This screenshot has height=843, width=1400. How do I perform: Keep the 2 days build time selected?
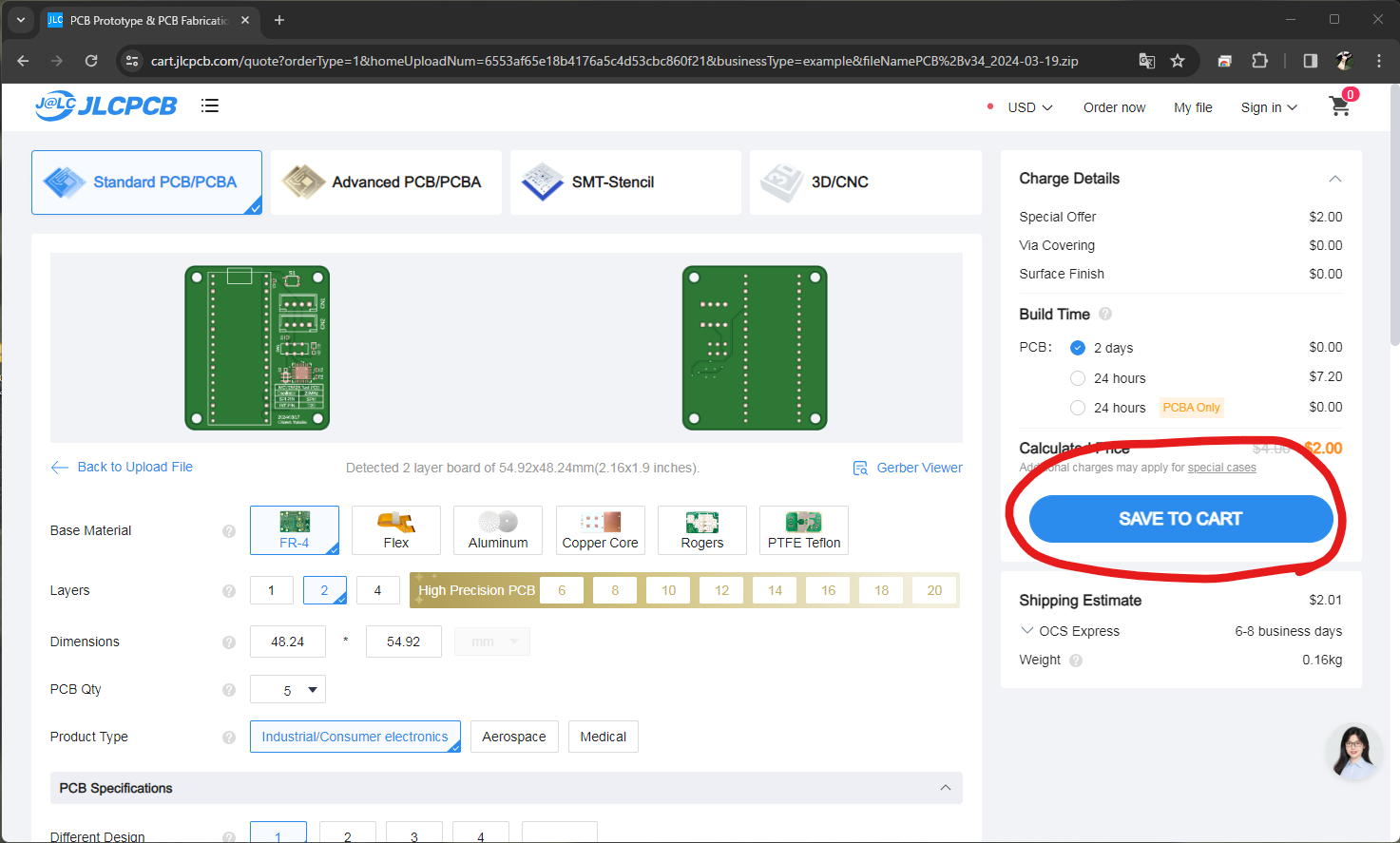[x=1078, y=348]
